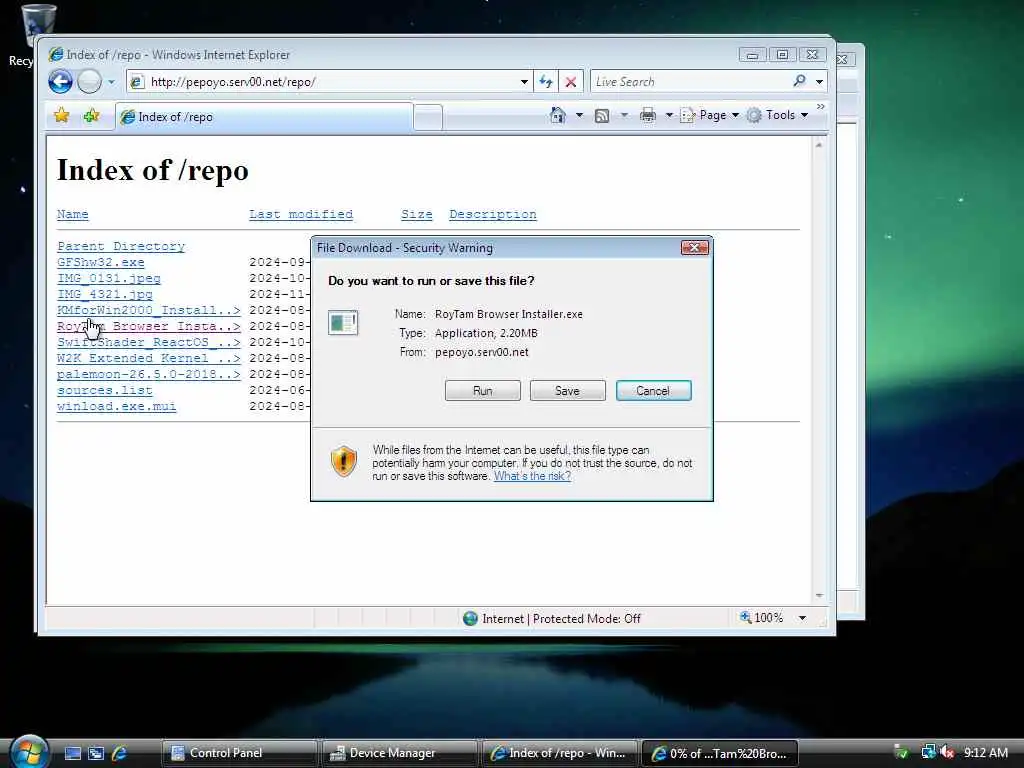
Task: Expand the Home button dropdown arrow
Action: coord(579,116)
